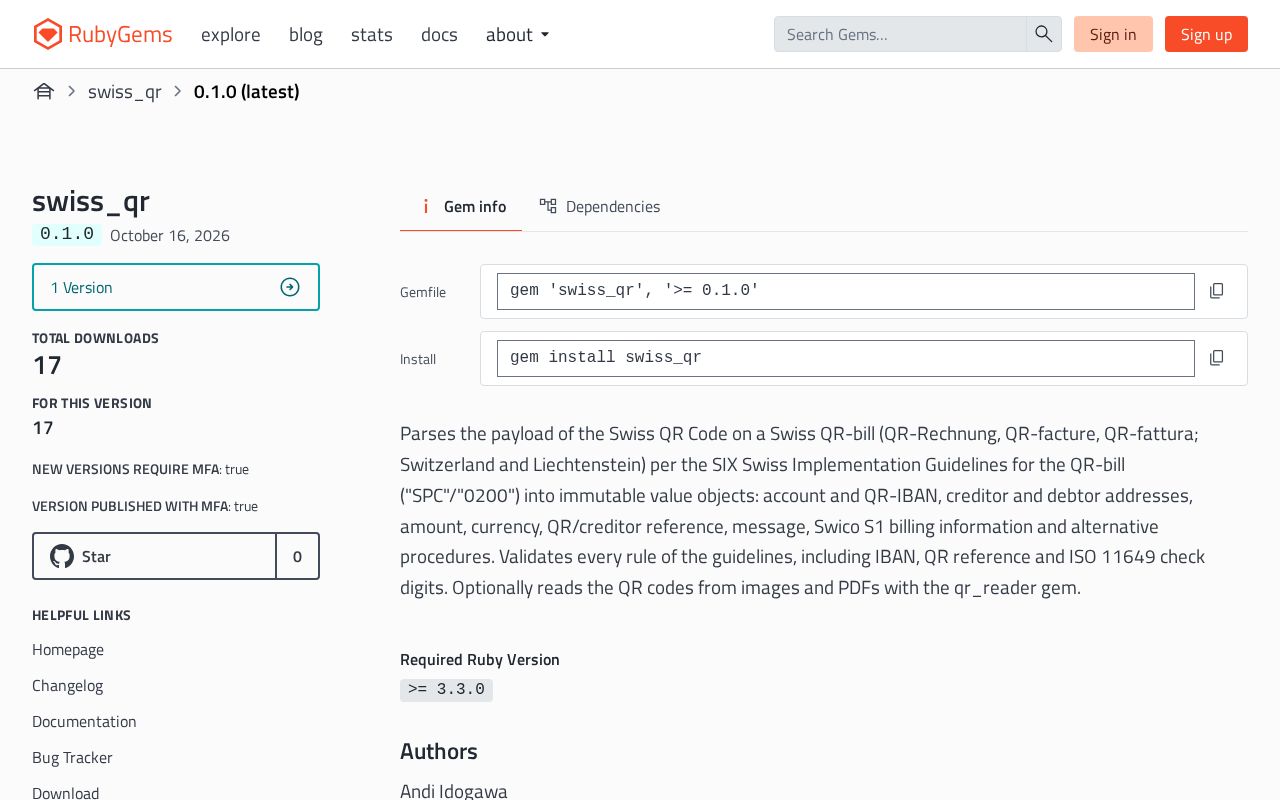Viewport: 1280px width, 800px height.
Task: Click the arrow icon in 1 Version box
Action: coord(290,287)
